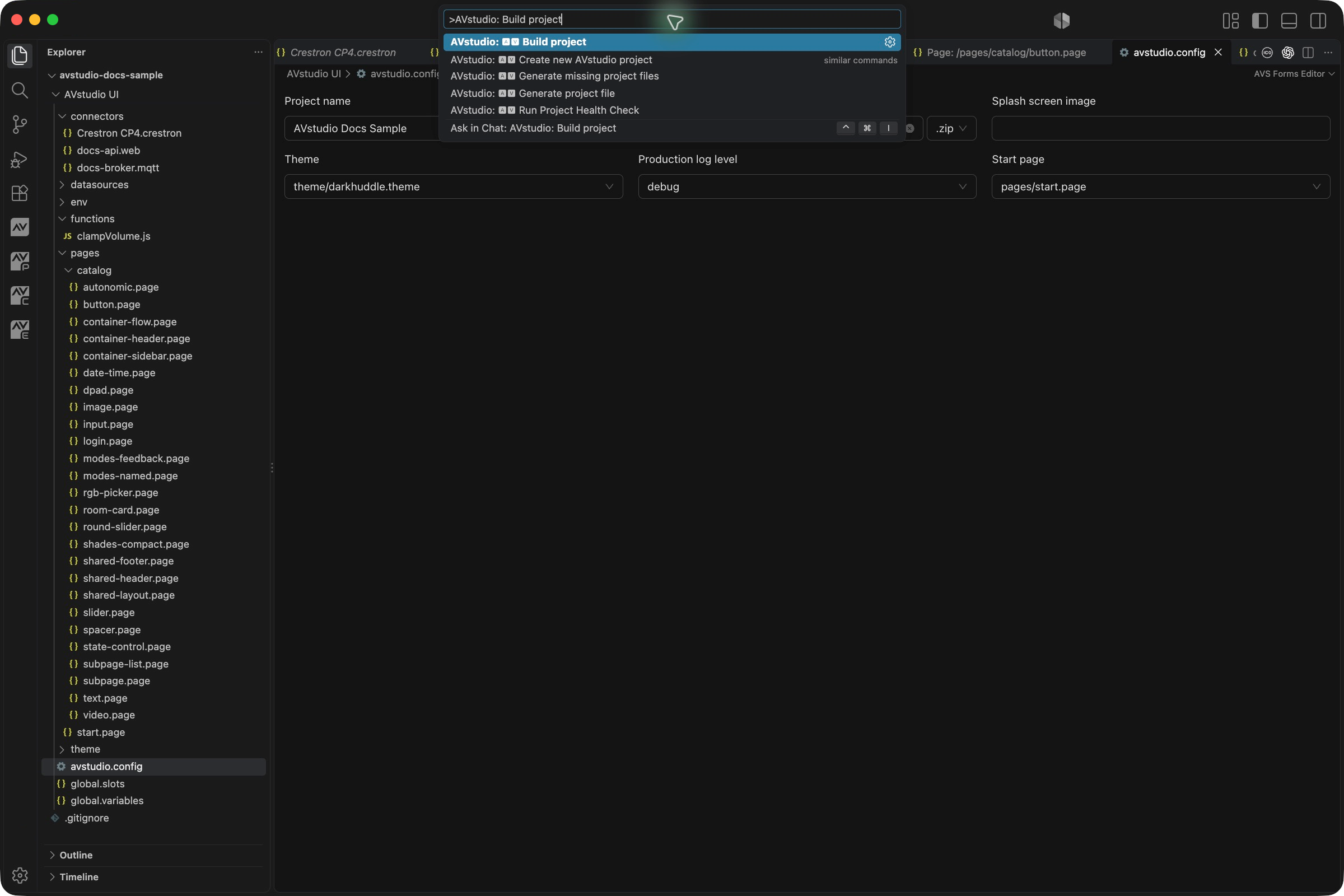Viewport: 1344px width, 896px height.
Task: Click the command palette input field
Action: pyautogui.click(x=671, y=20)
